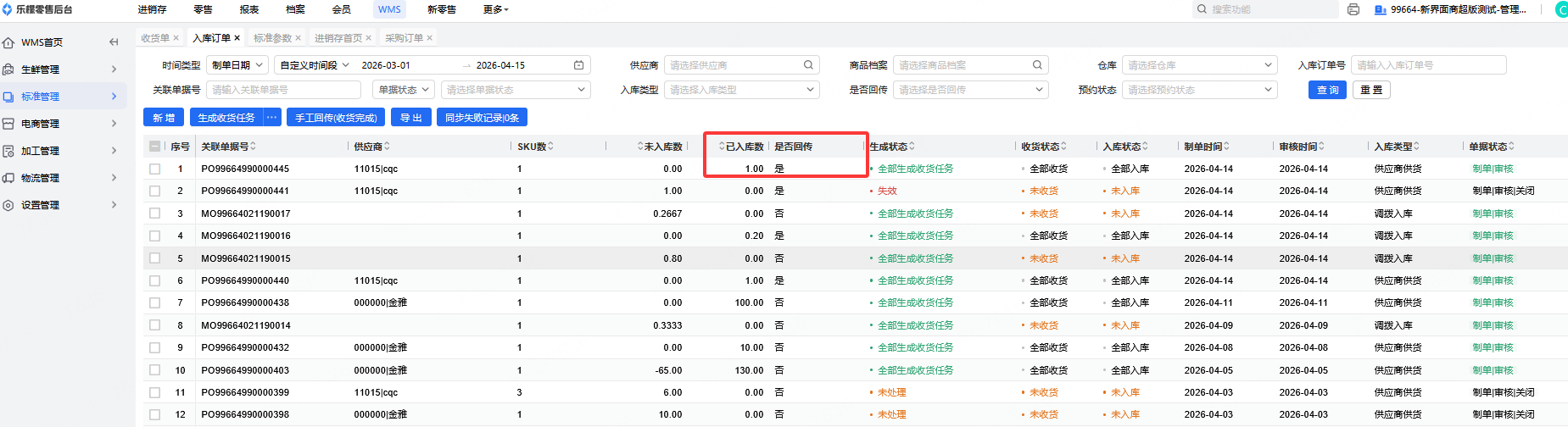Click the 商品档案 field search icon

tap(1037, 65)
